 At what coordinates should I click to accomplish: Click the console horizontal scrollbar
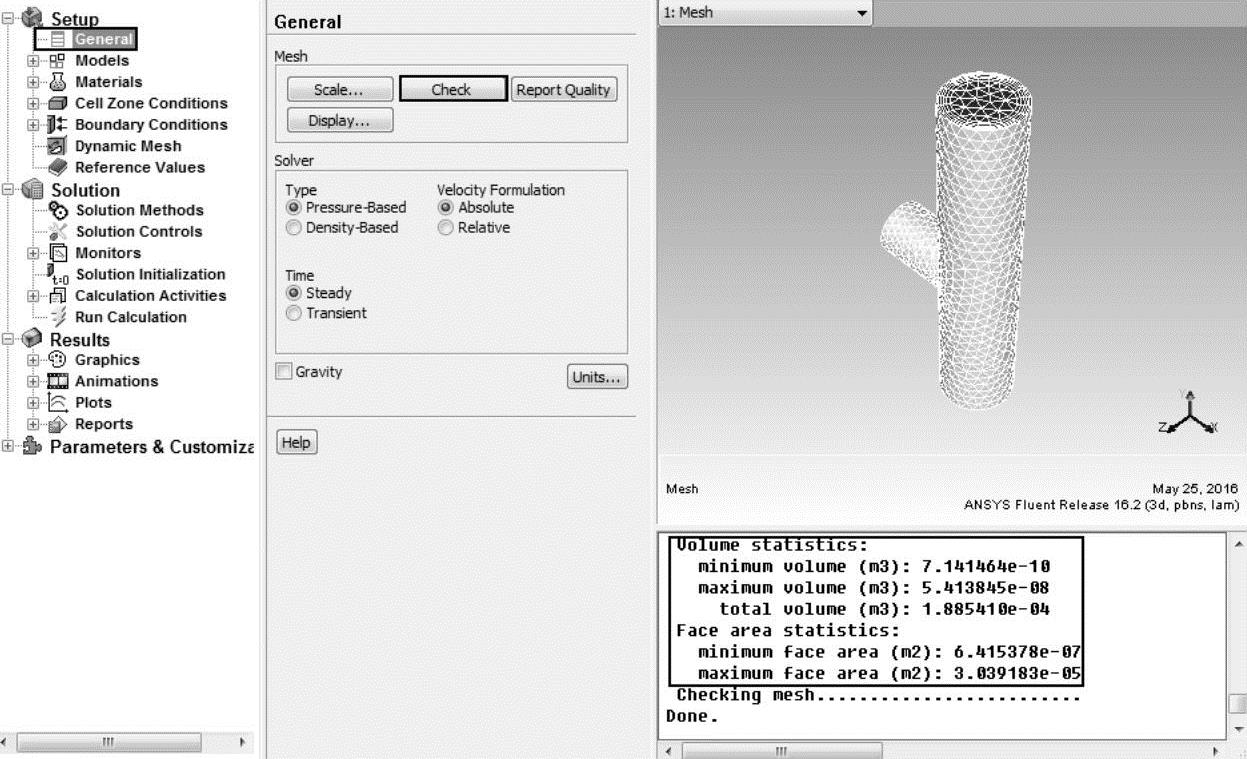coord(783,749)
